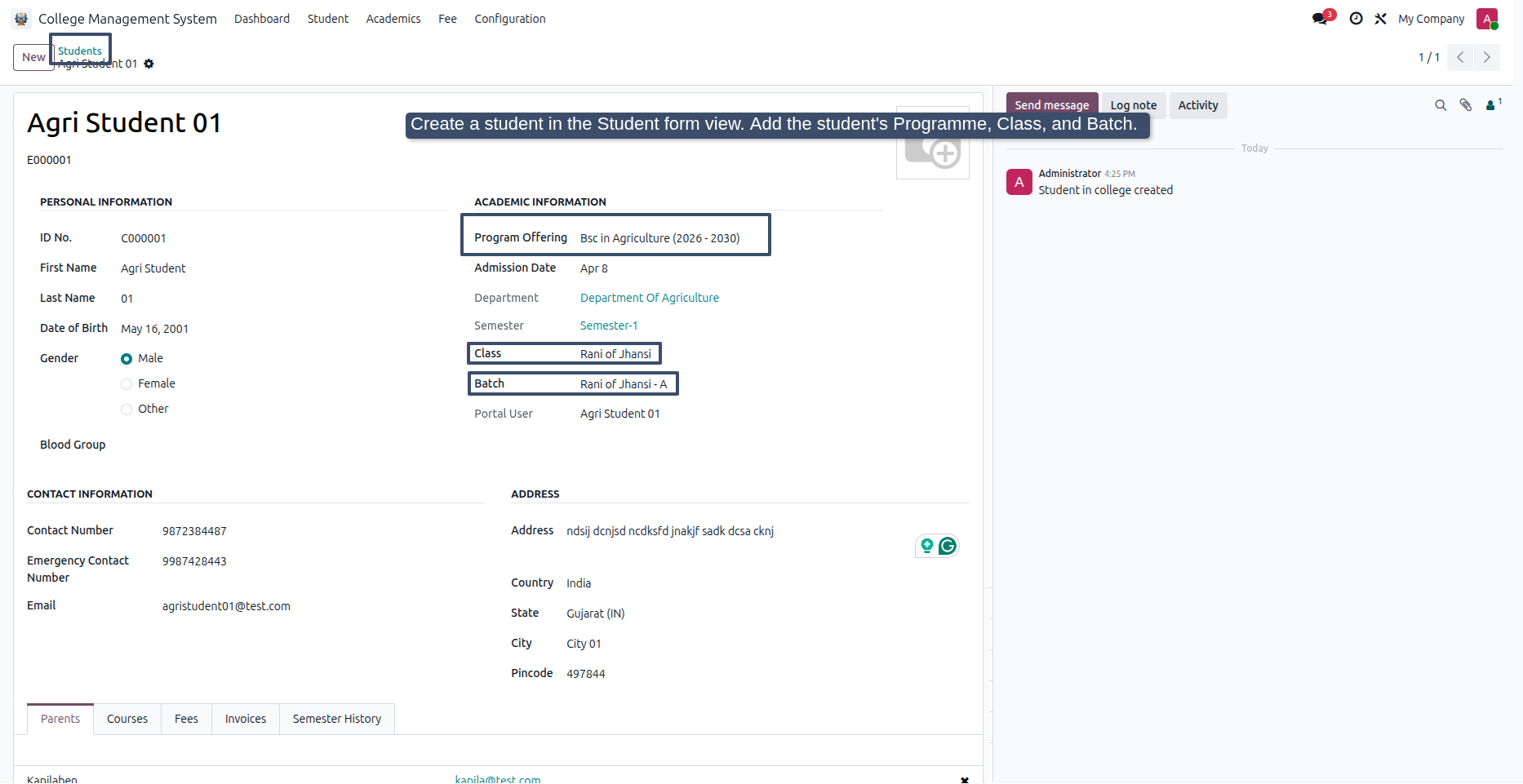Open the Batch selection field

[625, 384]
